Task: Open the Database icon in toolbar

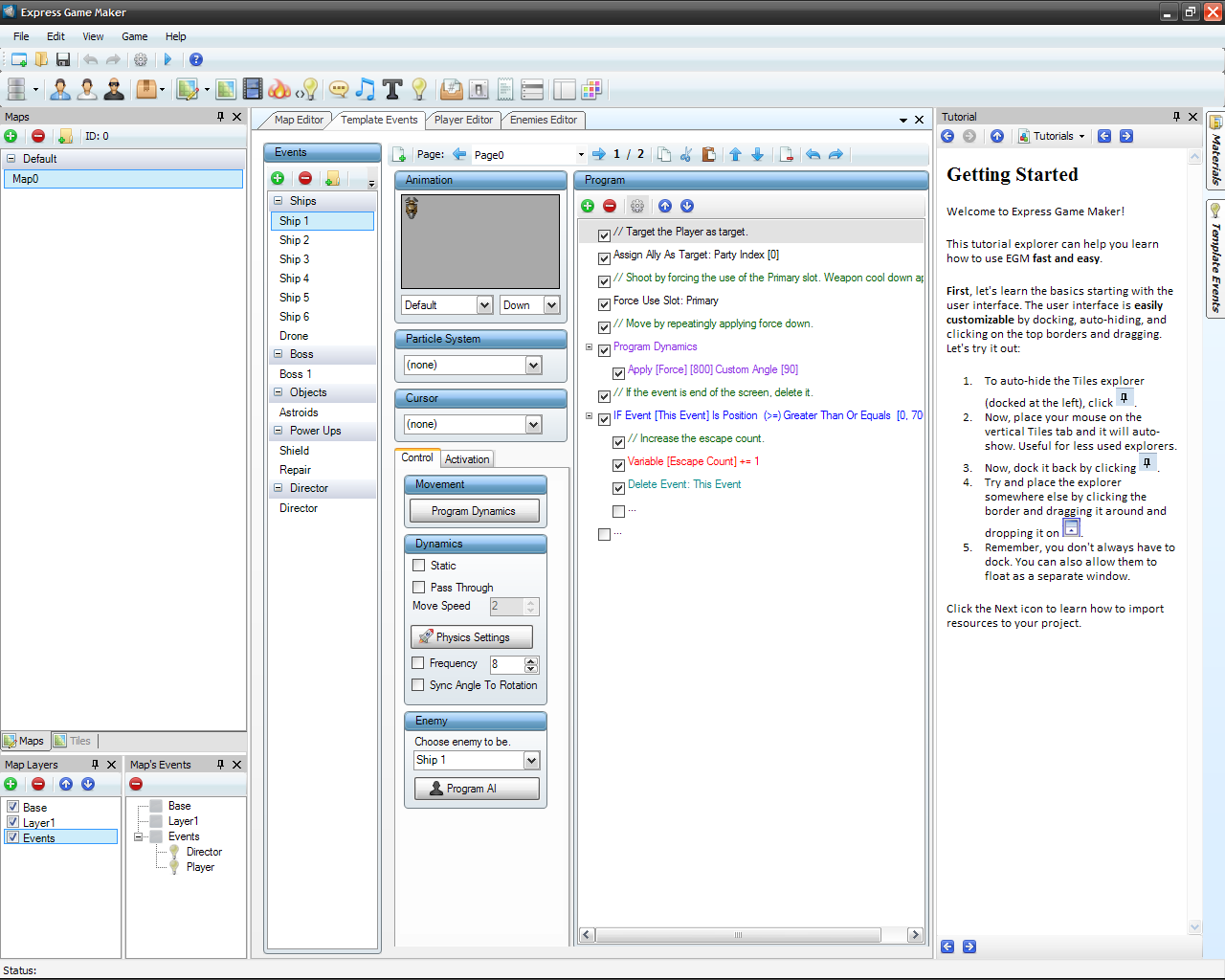Action: click(16, 89)
